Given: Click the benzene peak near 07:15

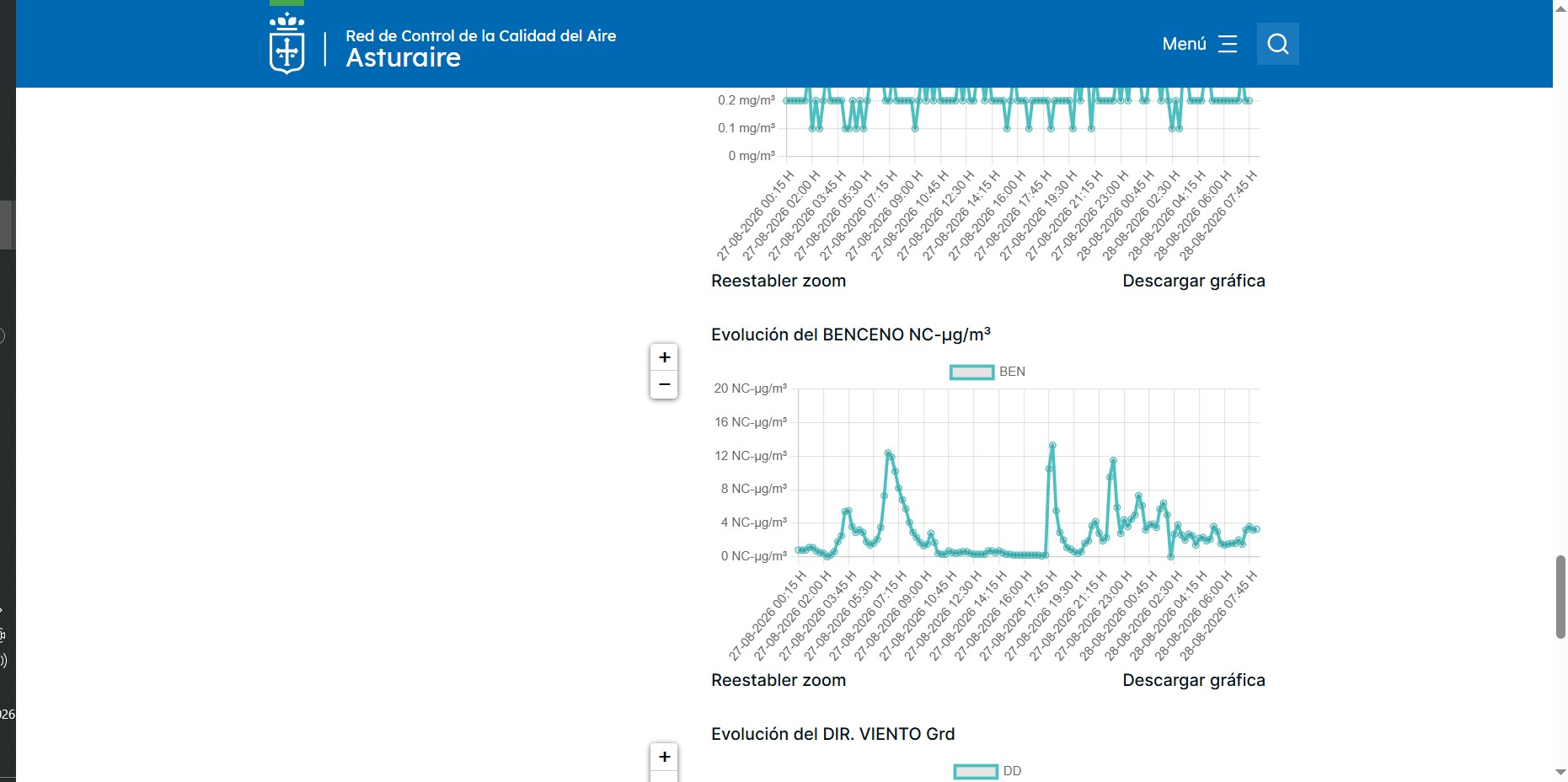Looking at the screenshot, I should click(x=888, y=453).
